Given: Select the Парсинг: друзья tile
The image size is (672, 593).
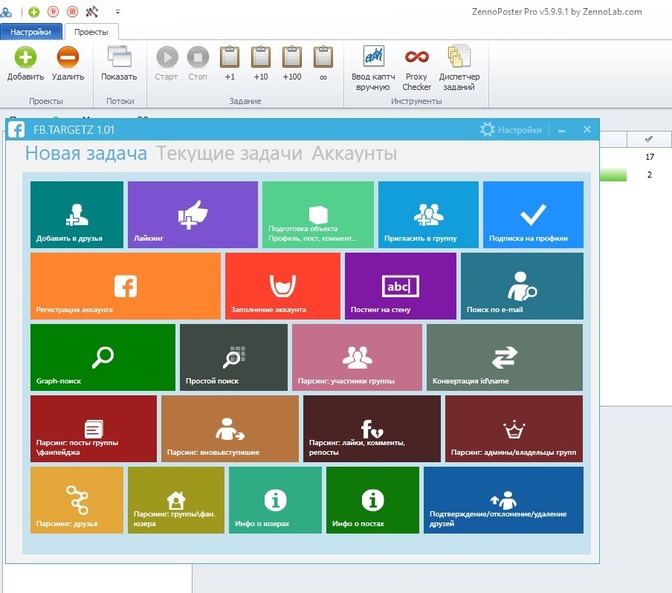Looking at the screenshot, I should tap(77, 500).
